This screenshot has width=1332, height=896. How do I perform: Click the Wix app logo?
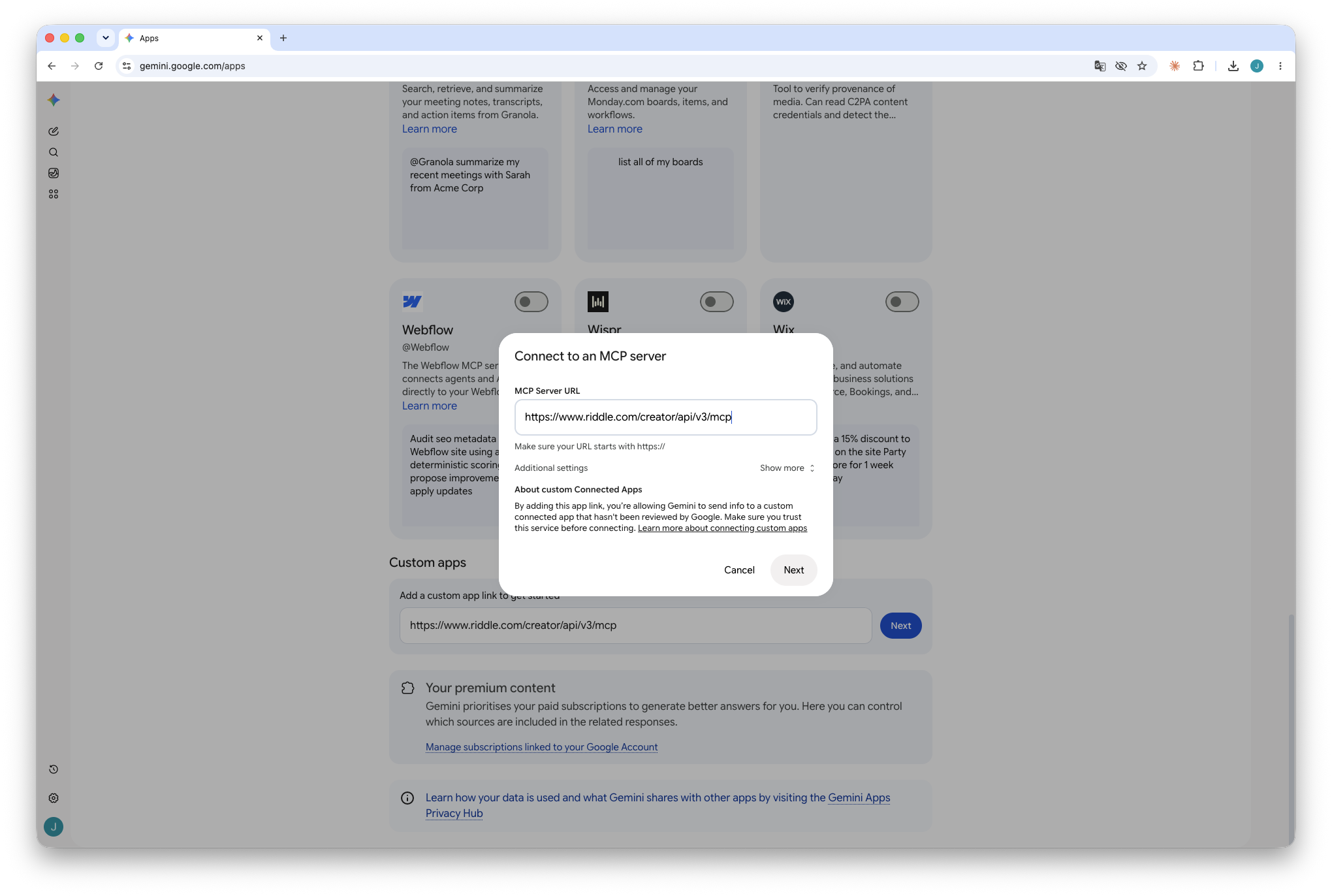pos(784,301)
